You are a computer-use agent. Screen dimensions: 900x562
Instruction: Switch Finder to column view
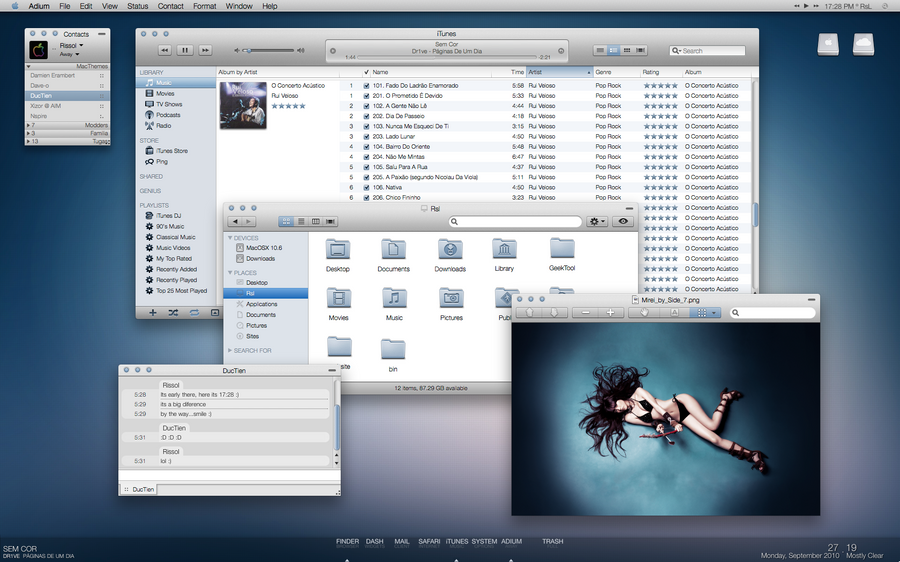click(316, 222)
